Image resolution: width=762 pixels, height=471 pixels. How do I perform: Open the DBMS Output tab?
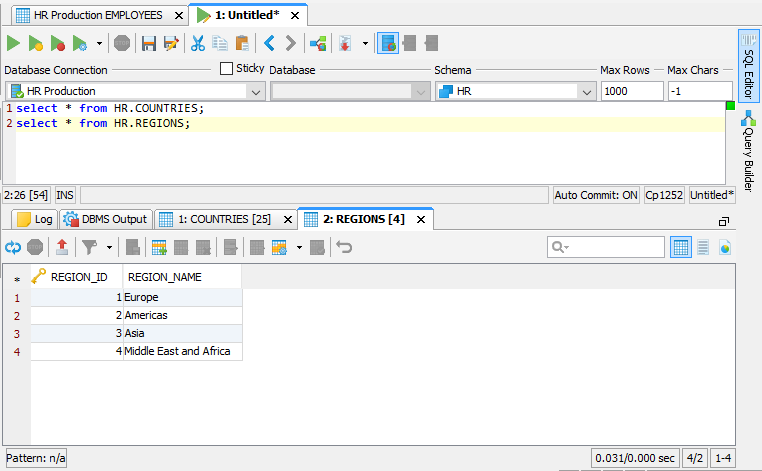point(105,219)
